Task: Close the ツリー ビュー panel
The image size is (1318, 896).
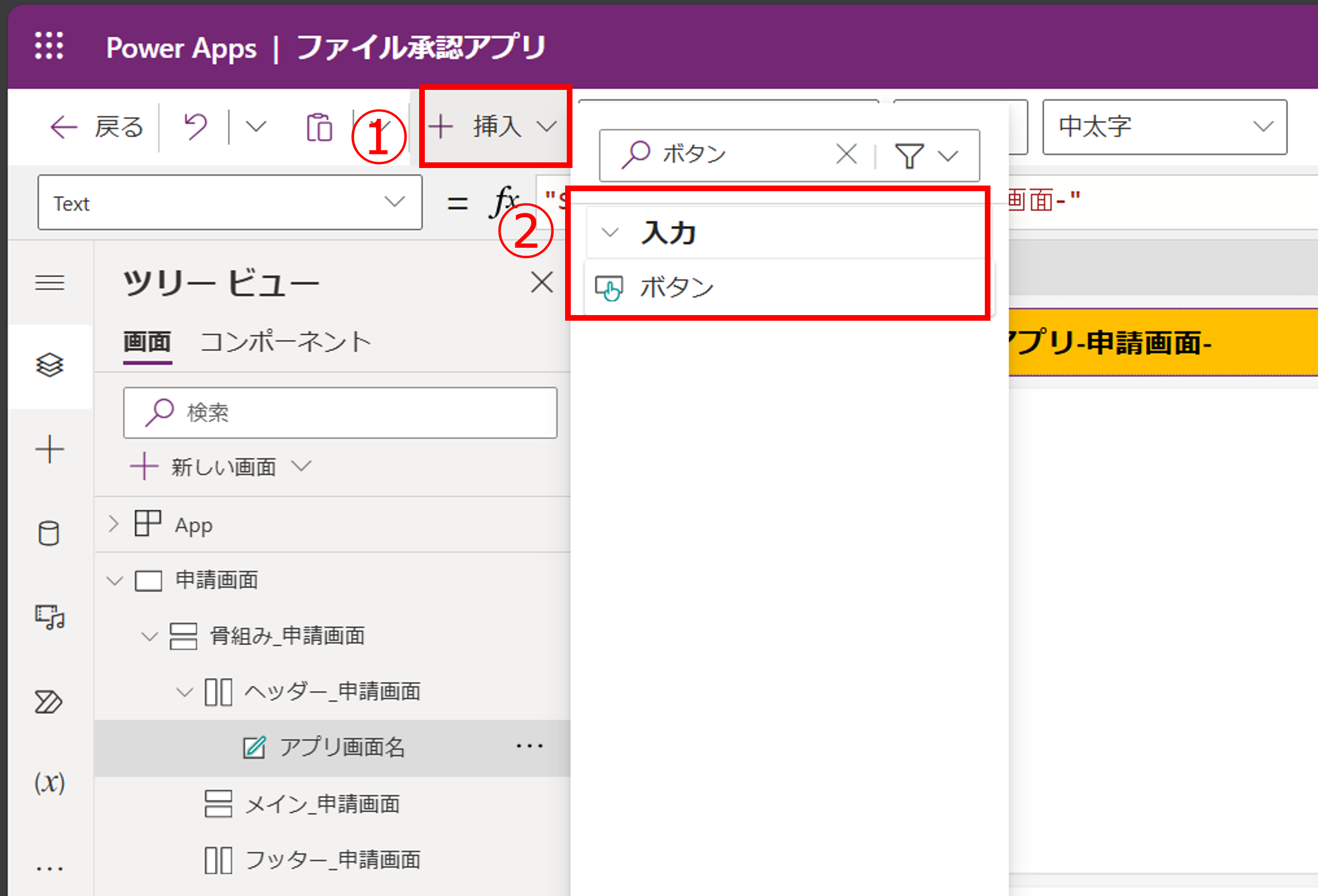Action: pyautogui.click(x=542, y=282)
